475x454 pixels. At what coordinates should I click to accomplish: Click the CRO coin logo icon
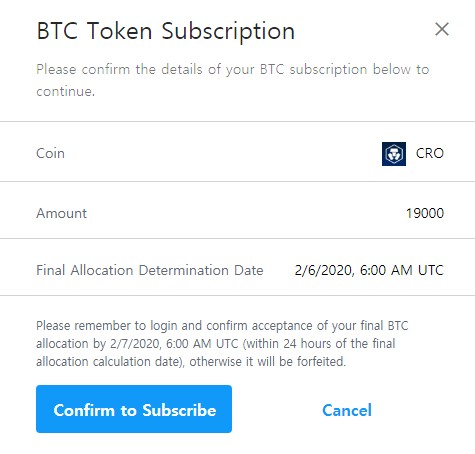coord(394,154)
